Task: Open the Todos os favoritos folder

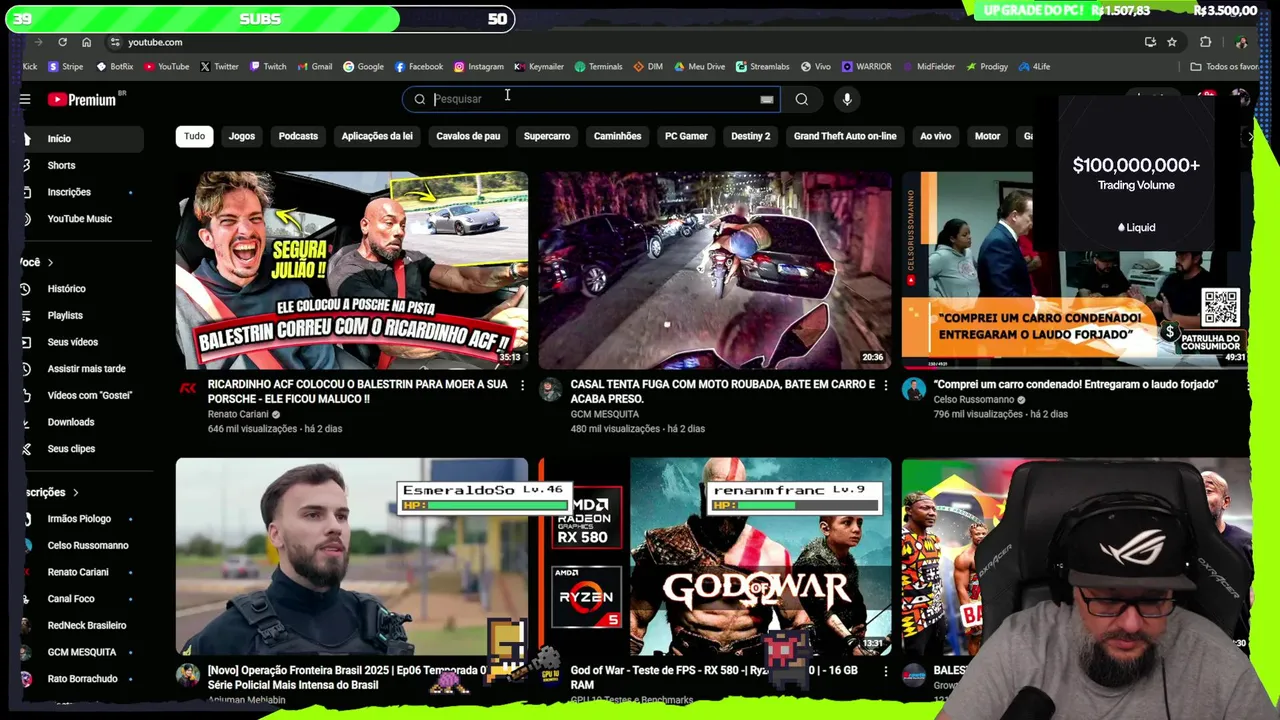Action: [x=1224, y=67]
